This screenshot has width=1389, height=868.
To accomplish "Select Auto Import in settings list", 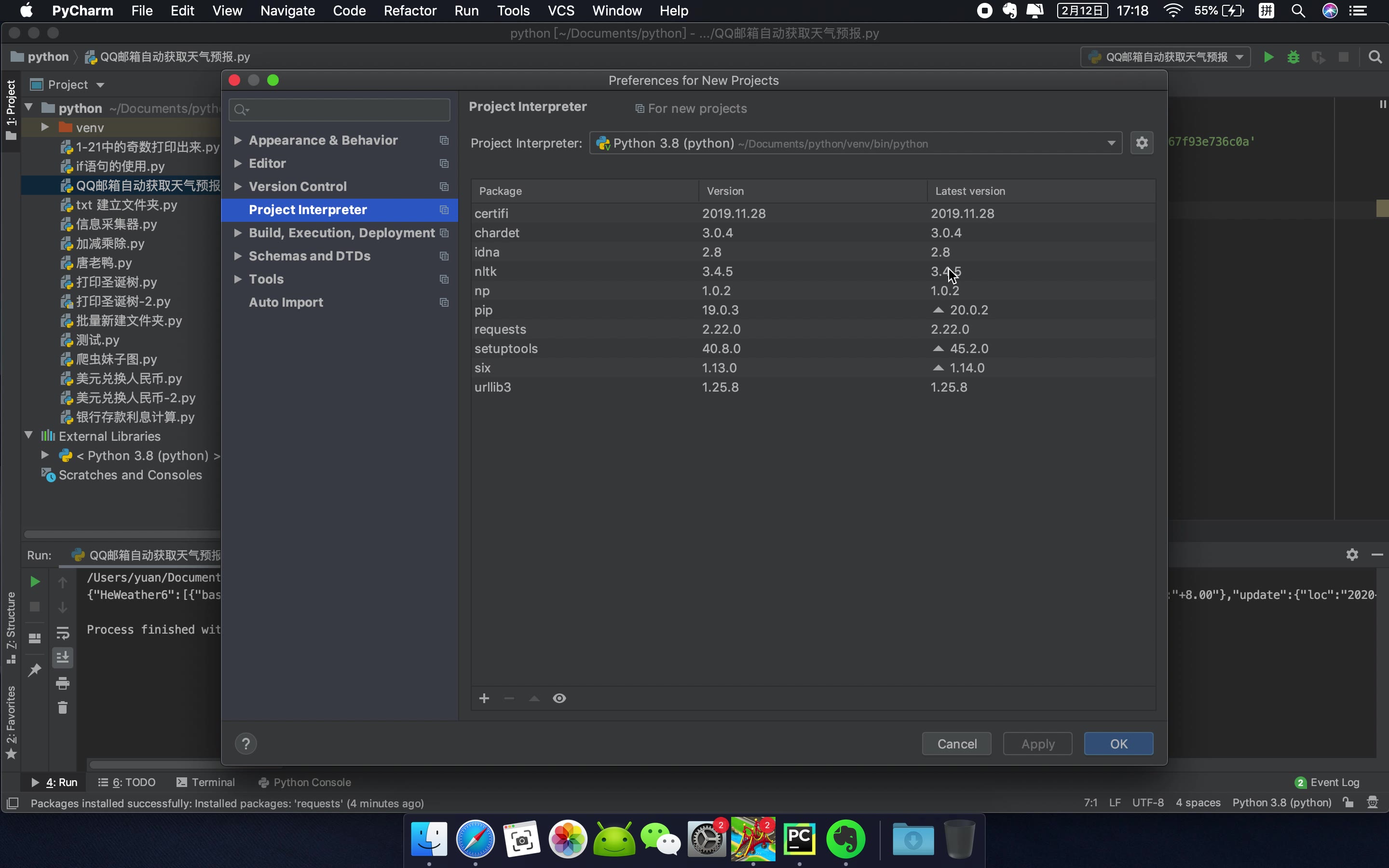I will click(x=339, y=302).
